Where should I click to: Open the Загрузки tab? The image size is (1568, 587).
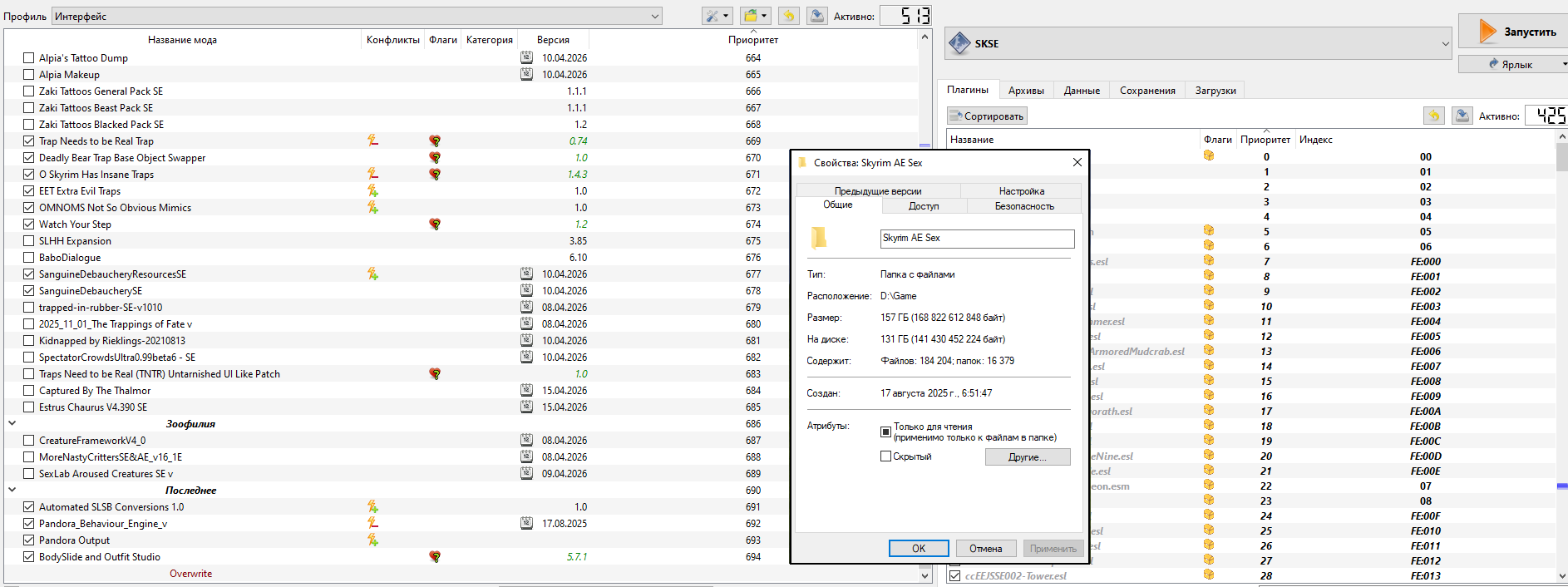(1215, 91)
